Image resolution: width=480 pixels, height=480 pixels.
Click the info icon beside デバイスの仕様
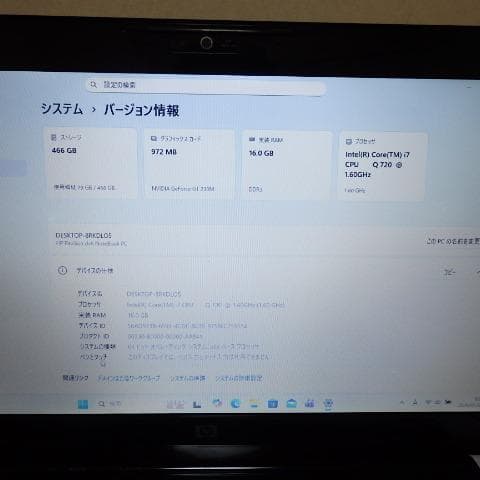click(x=62, y=270)
